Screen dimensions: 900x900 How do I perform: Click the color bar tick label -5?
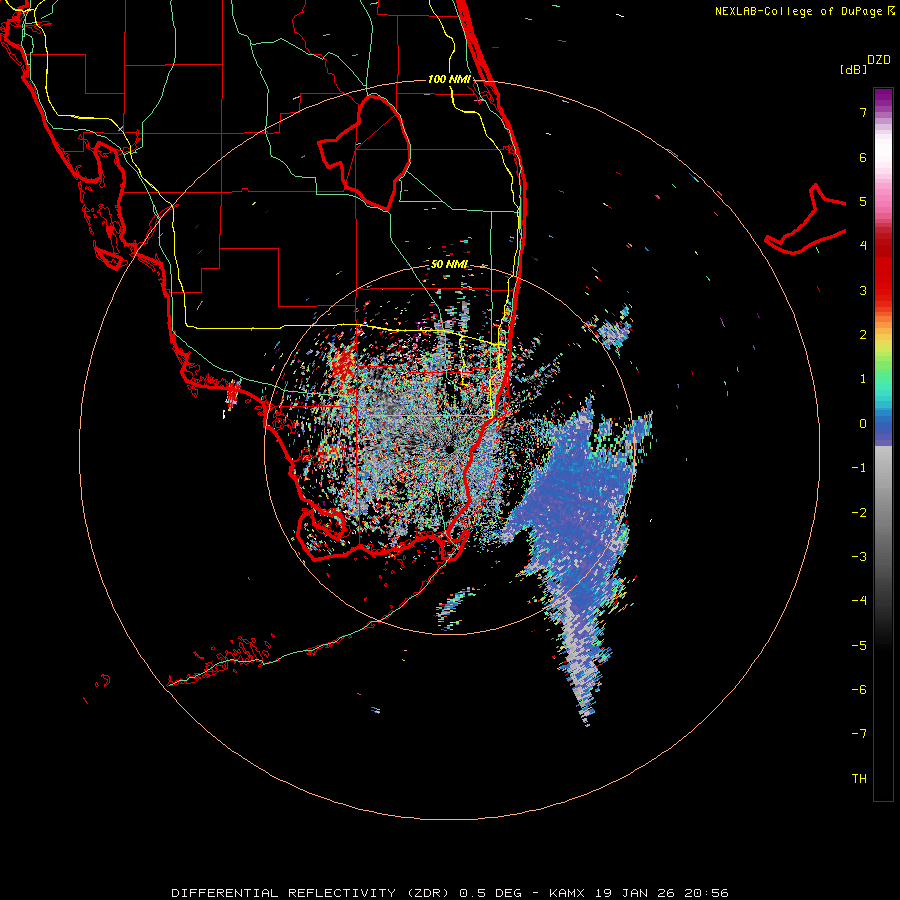(859, 646)
